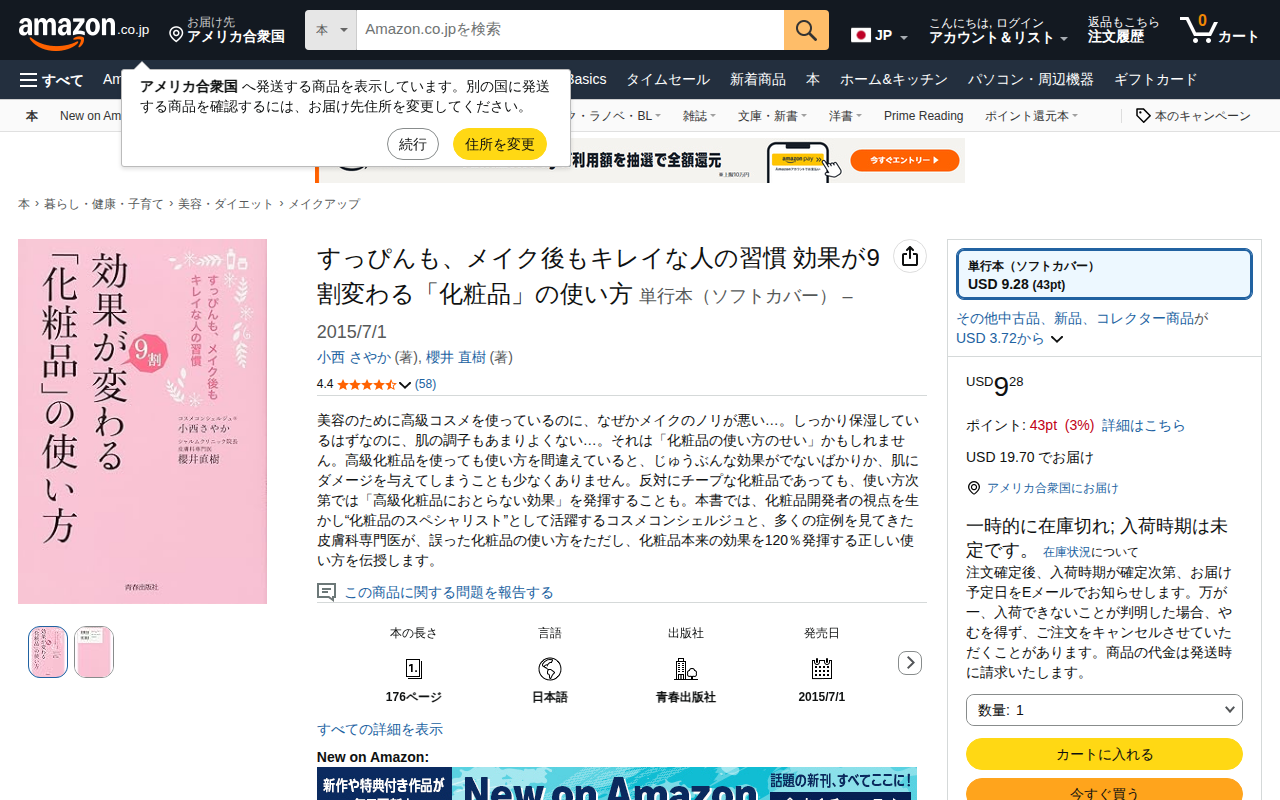The height and width of the screenshot is (800, 1280).
Task: Click the report problem speech bubble icon
Action: 326,592
